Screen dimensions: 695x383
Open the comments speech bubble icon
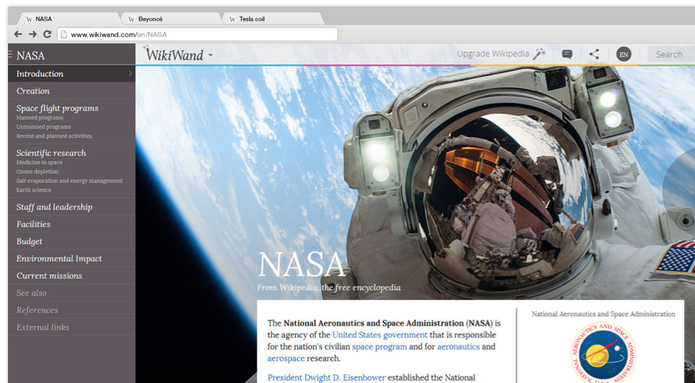click(x=567, y=54)
